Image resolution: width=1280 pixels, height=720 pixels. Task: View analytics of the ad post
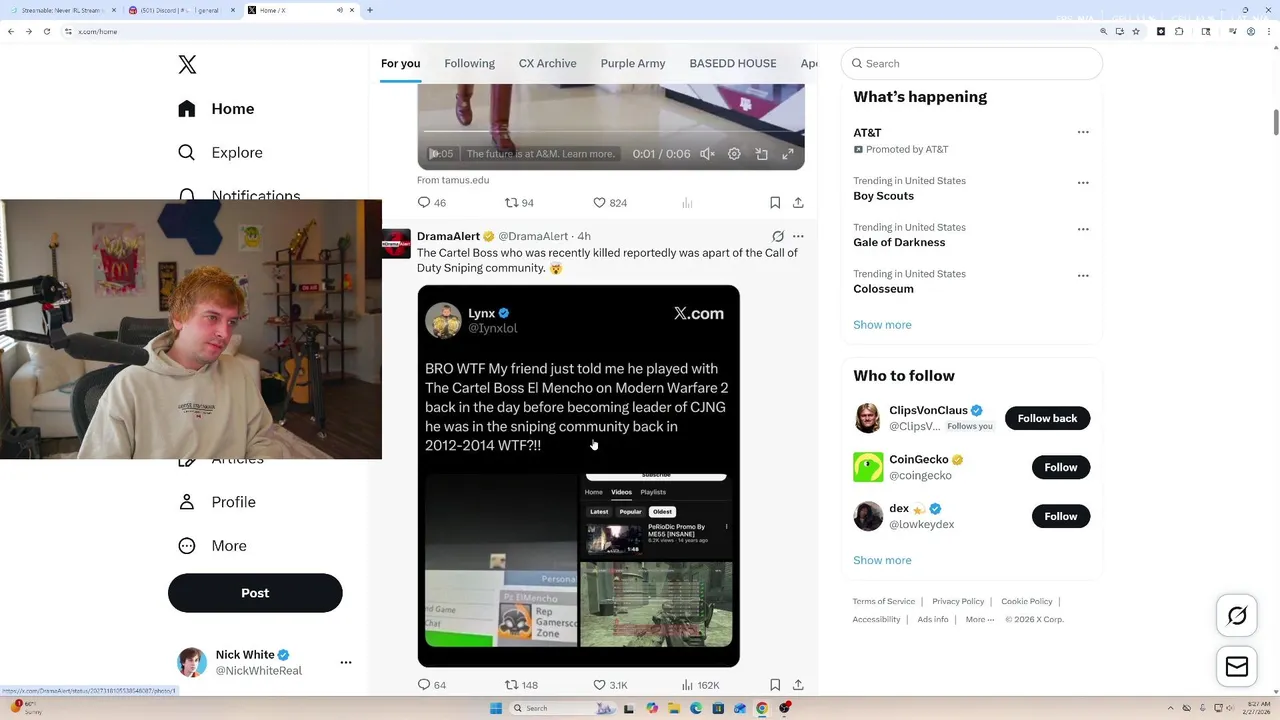(x=687, y=202)
